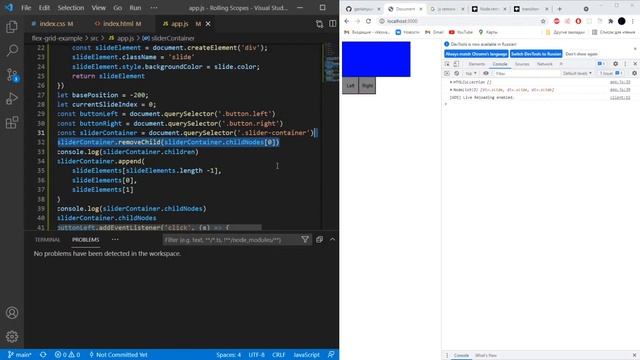Expand the HTMLCollection console entry

[x=451, y=82]
